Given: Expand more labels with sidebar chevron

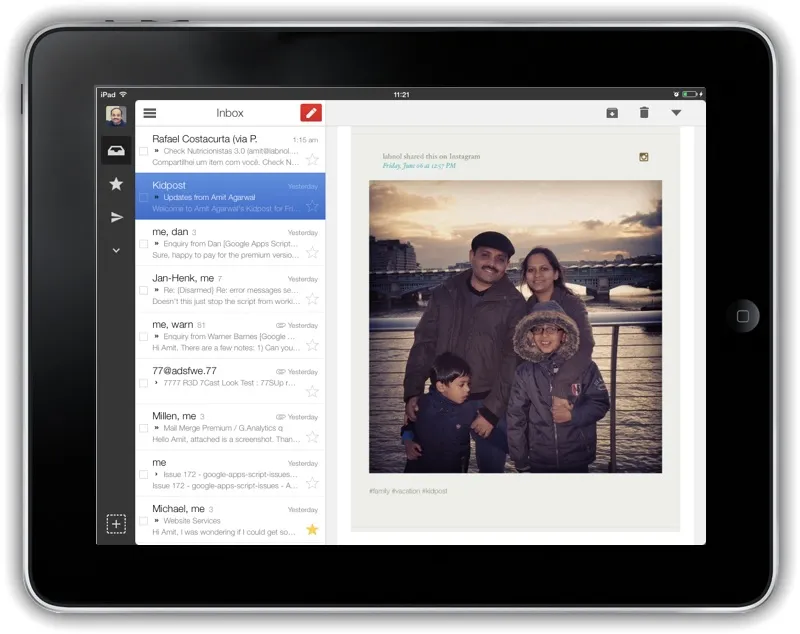Looking at the screenshot, I should tap(116, 251).
